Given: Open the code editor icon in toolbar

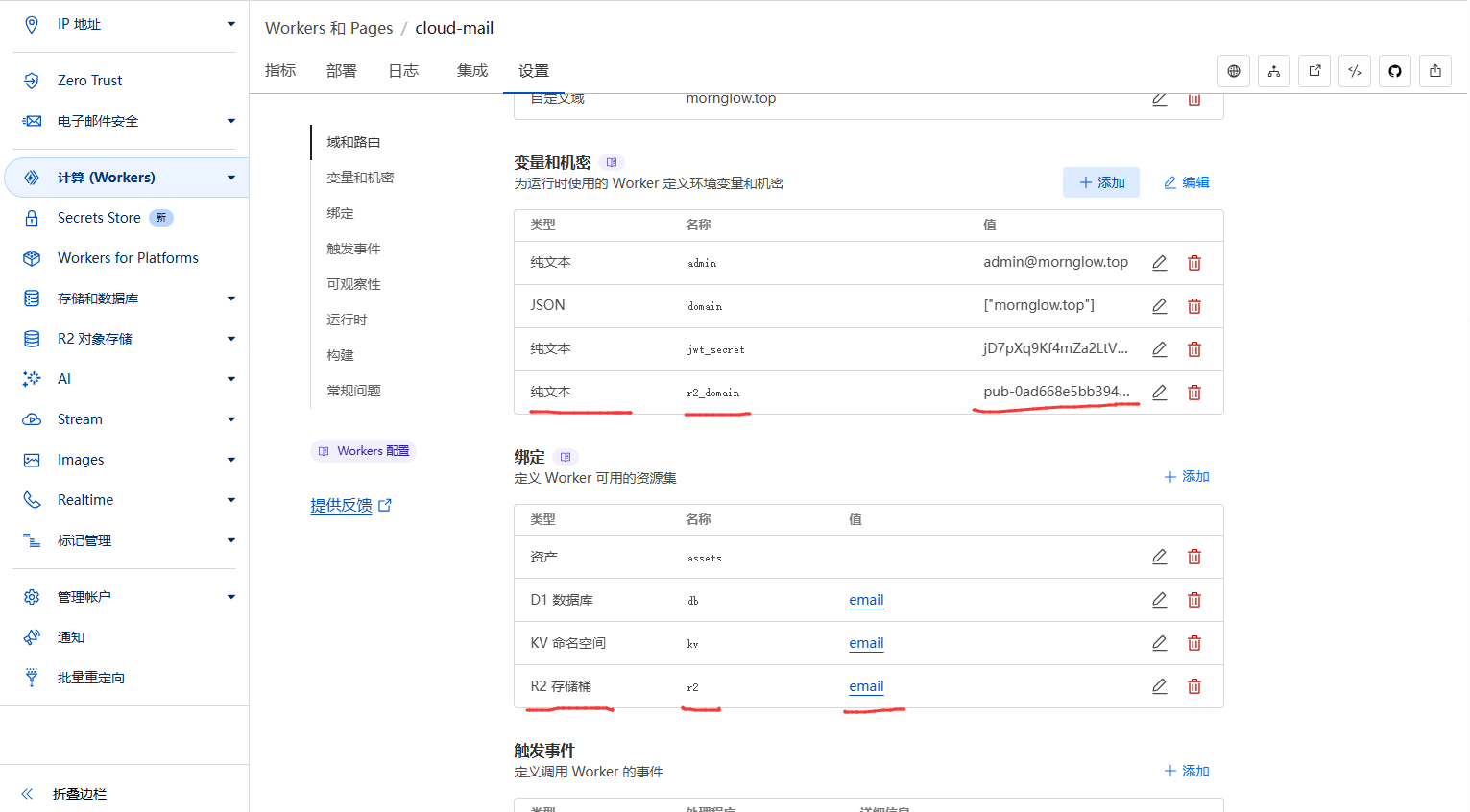Looking at the screenshot, I should (1354, 71).
